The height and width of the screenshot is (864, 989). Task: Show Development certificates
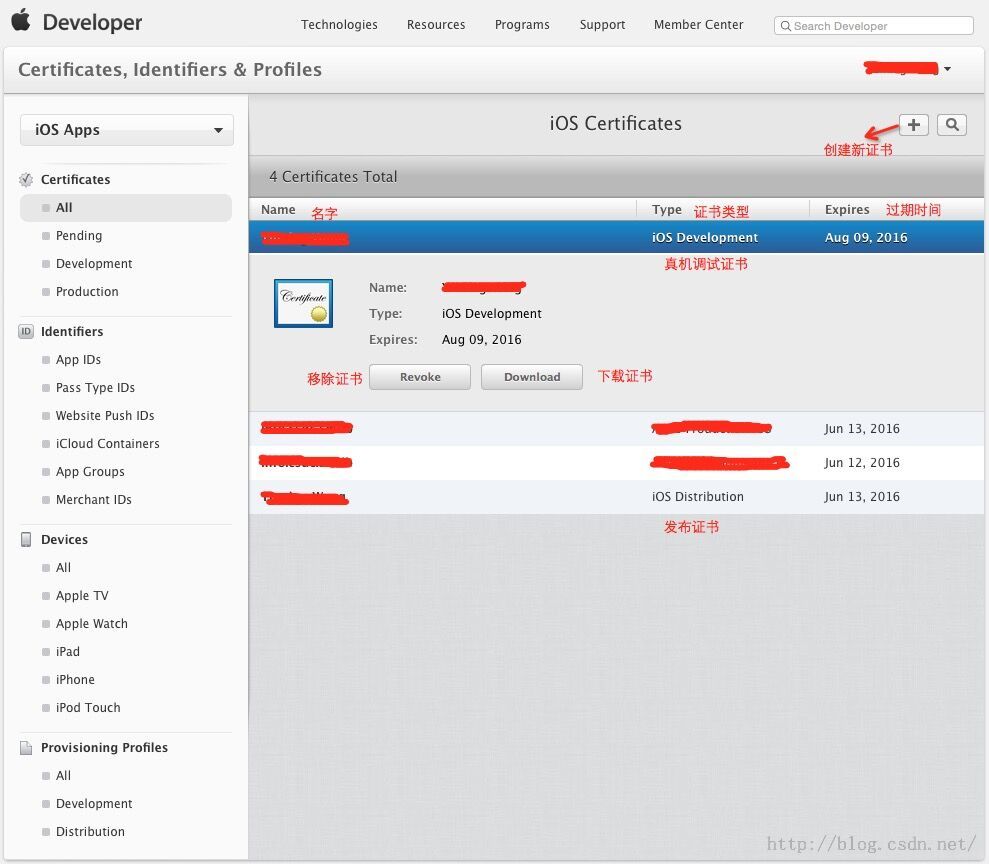click(94, 264)
